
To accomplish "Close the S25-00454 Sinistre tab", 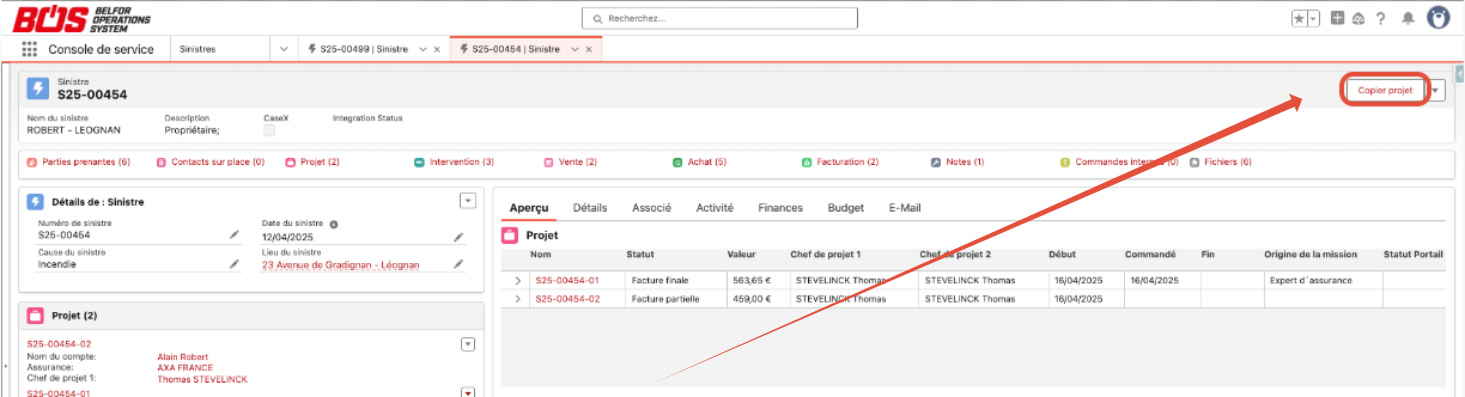I will click(x=589, y=49).
